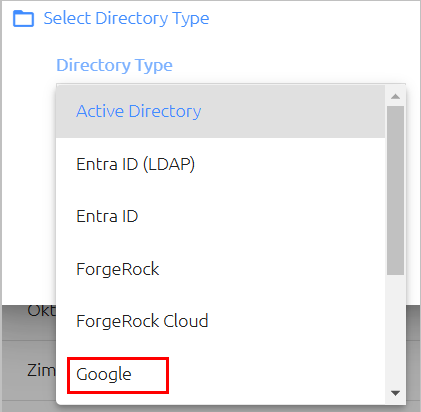Select the plain Entra ID option
The height and width of the screenshot is (412, 421).
220,216
